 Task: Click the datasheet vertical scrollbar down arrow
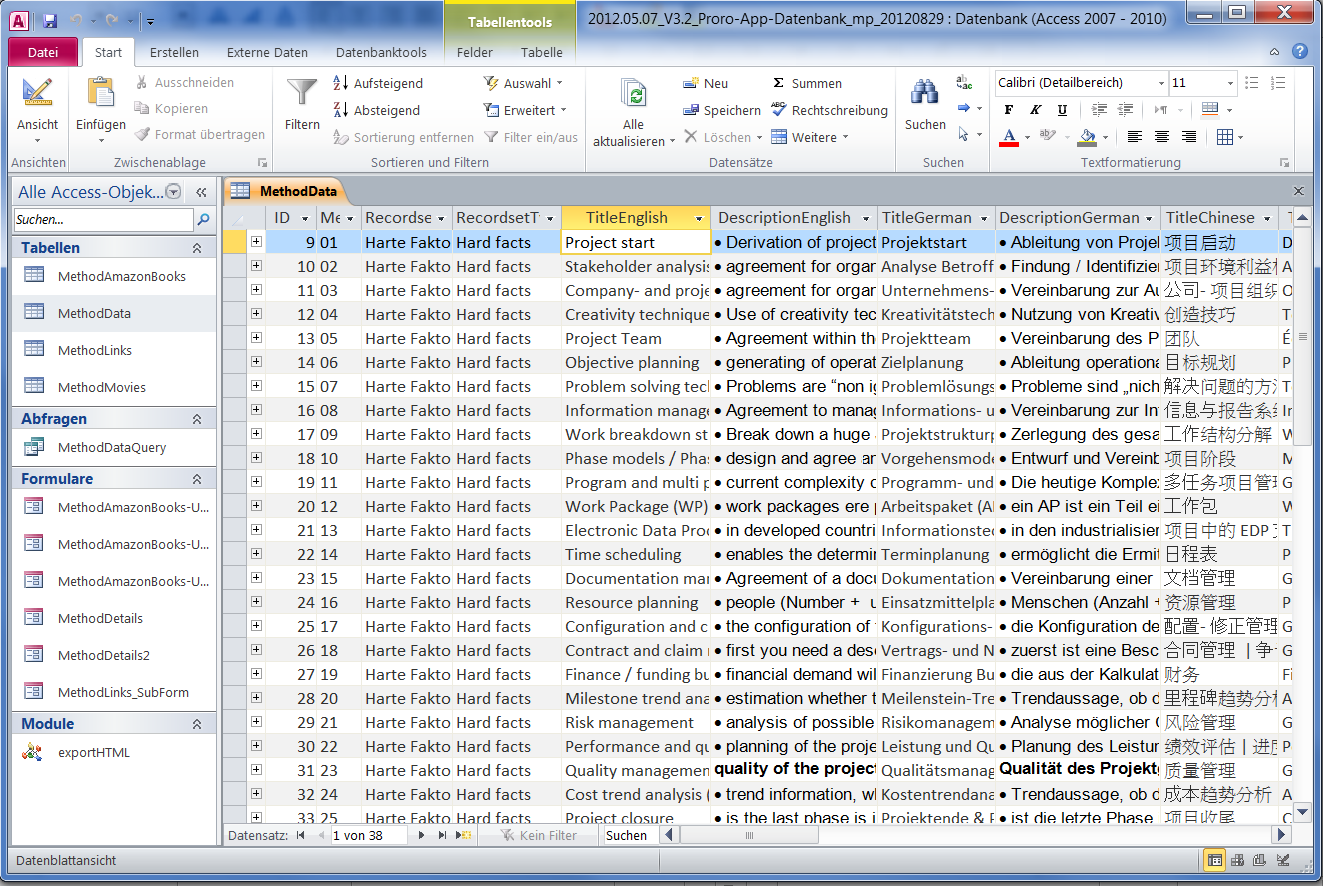pyautogui.click(x=1301, y=812)
